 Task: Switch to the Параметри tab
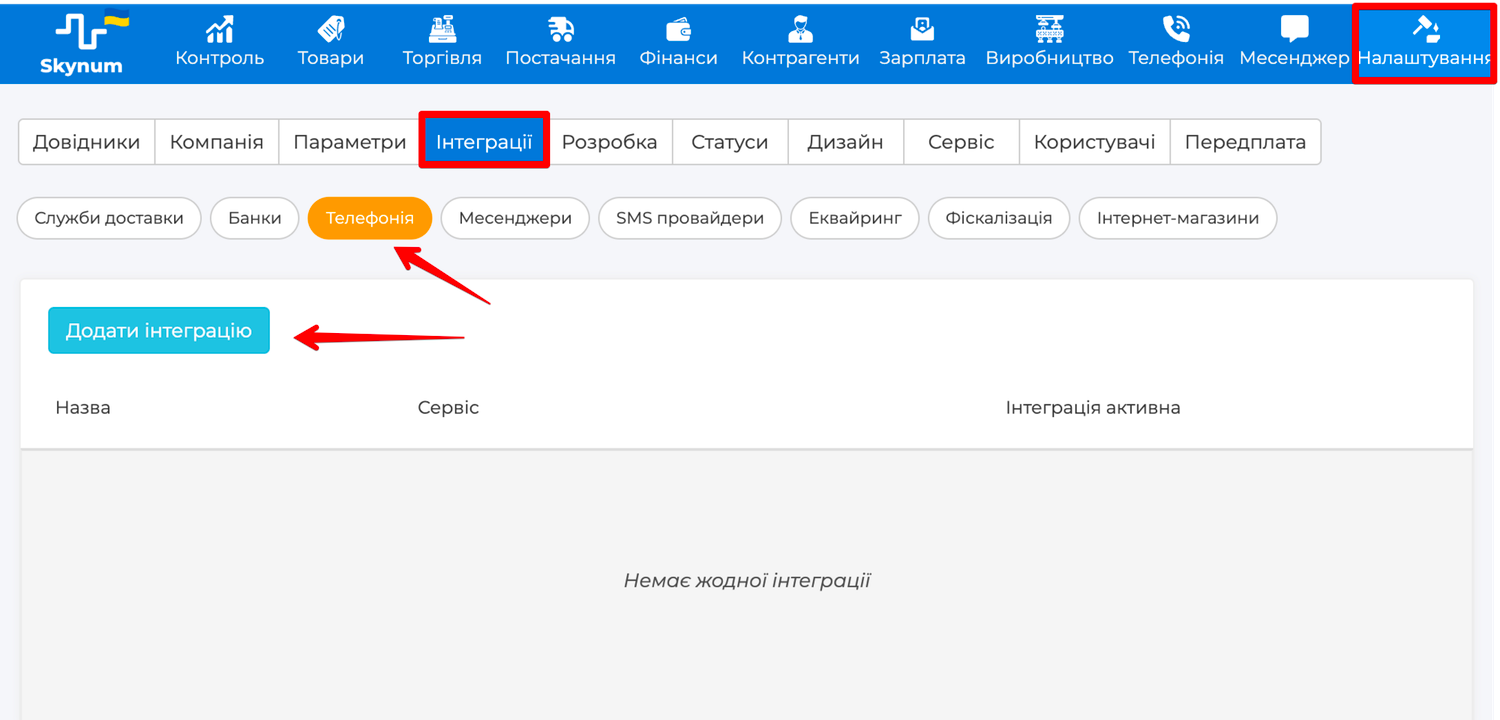(350, 142)
